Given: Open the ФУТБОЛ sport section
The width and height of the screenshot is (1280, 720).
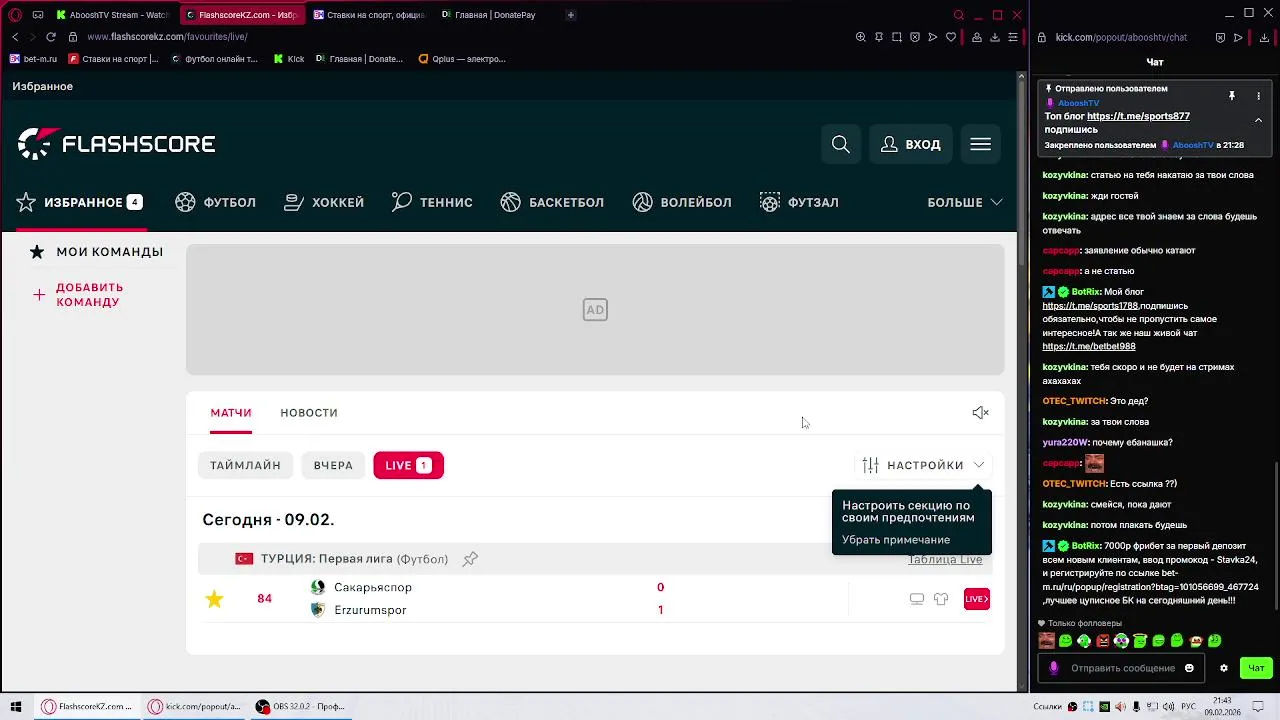Looking at the screenshot, I should click(x=215, y=202).
